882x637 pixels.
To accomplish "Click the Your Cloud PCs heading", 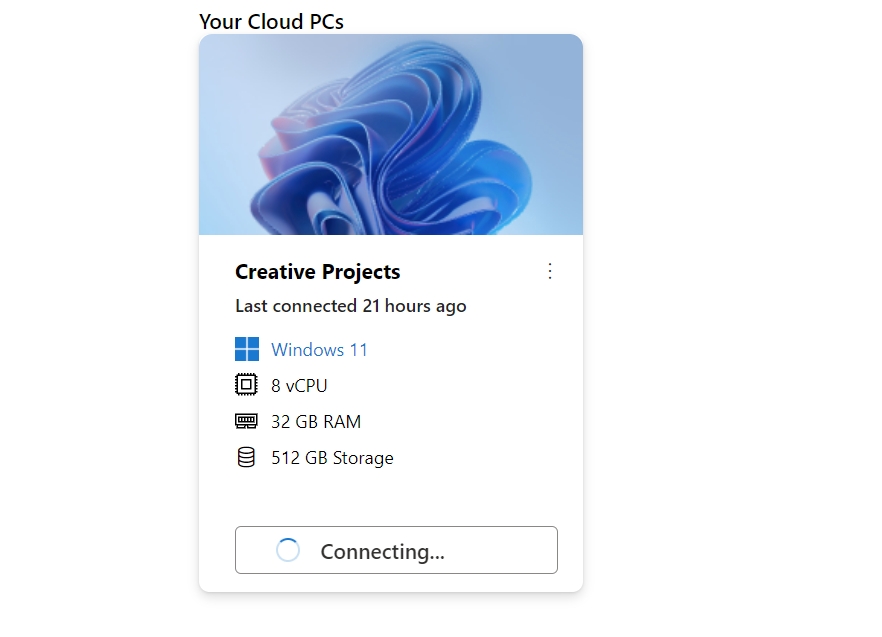I will tap(271, 21).
